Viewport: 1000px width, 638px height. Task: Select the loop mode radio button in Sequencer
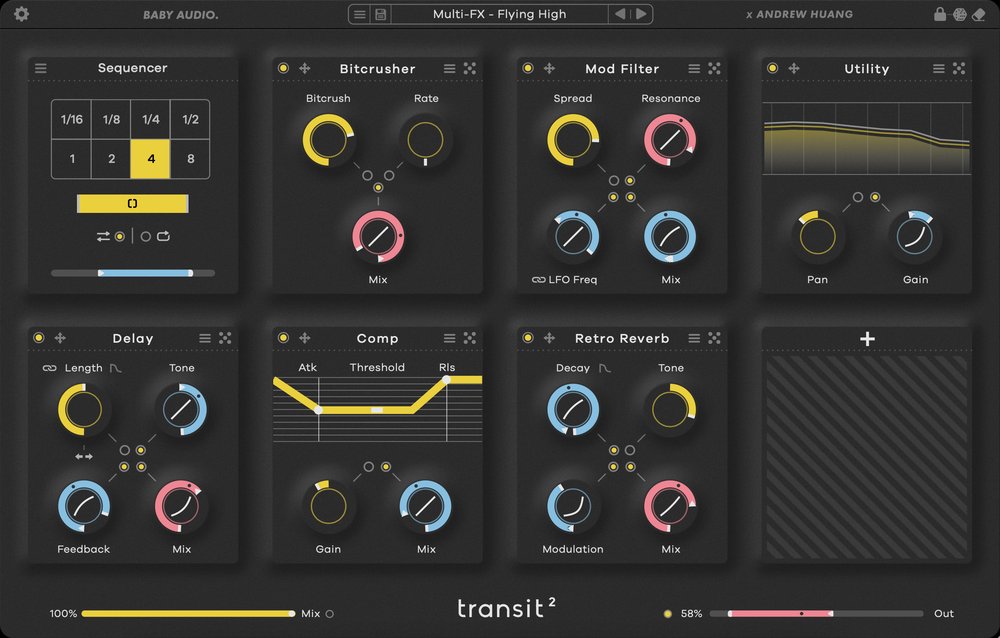click(145, 237)
